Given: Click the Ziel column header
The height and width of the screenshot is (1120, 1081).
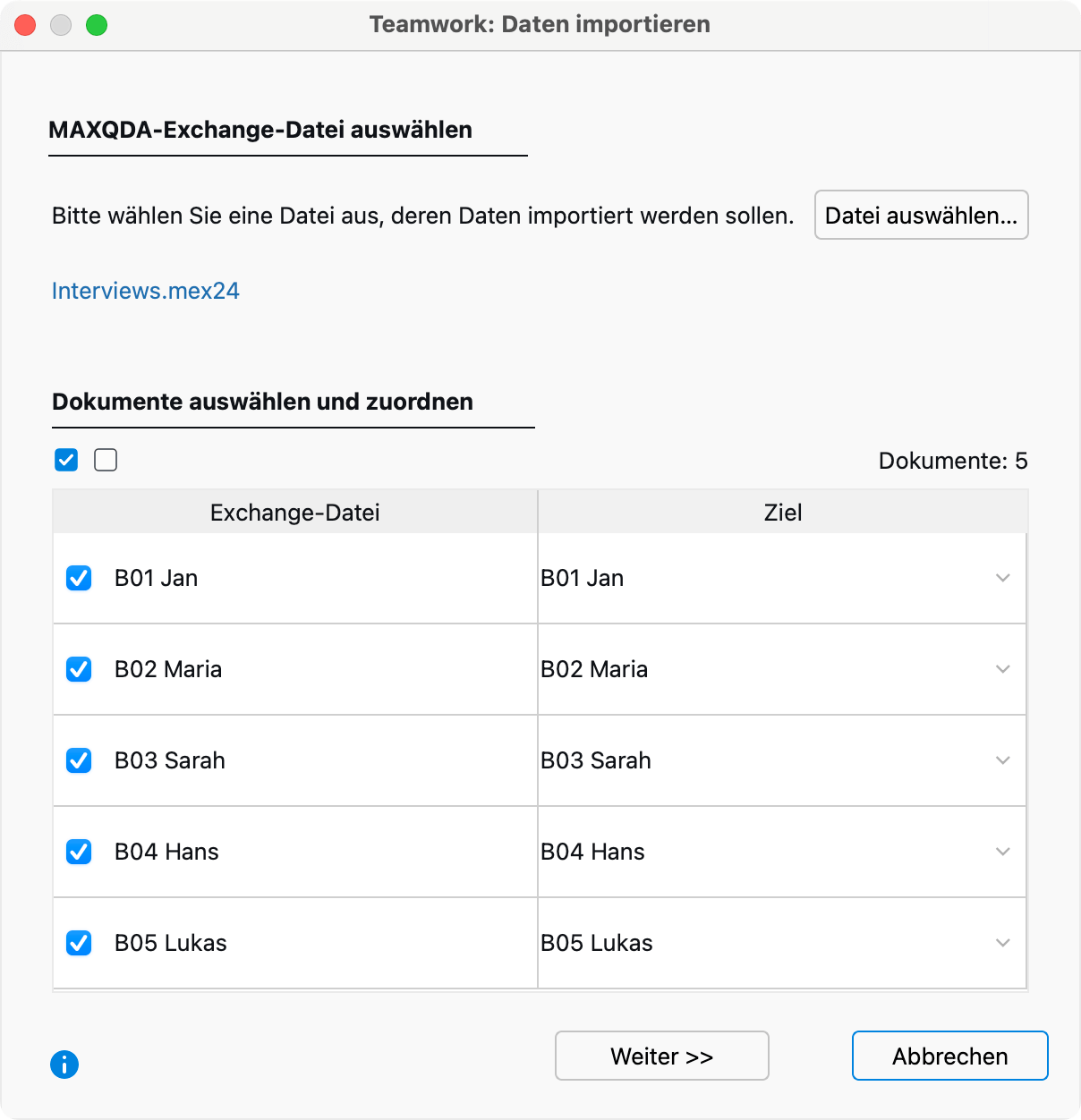Looking at the screenshot, I should click(x=782, y=513).
